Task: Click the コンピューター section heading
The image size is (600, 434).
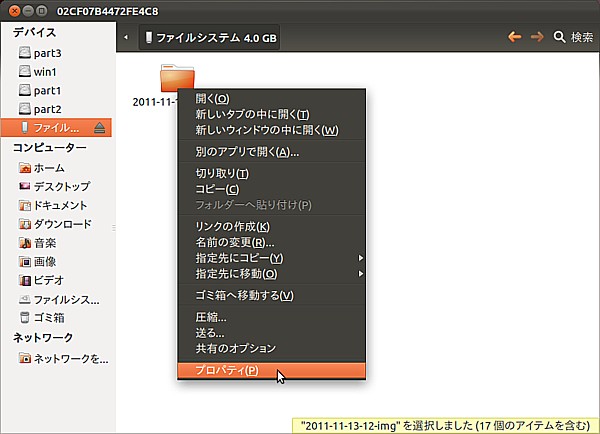Action: pos(50,147)
